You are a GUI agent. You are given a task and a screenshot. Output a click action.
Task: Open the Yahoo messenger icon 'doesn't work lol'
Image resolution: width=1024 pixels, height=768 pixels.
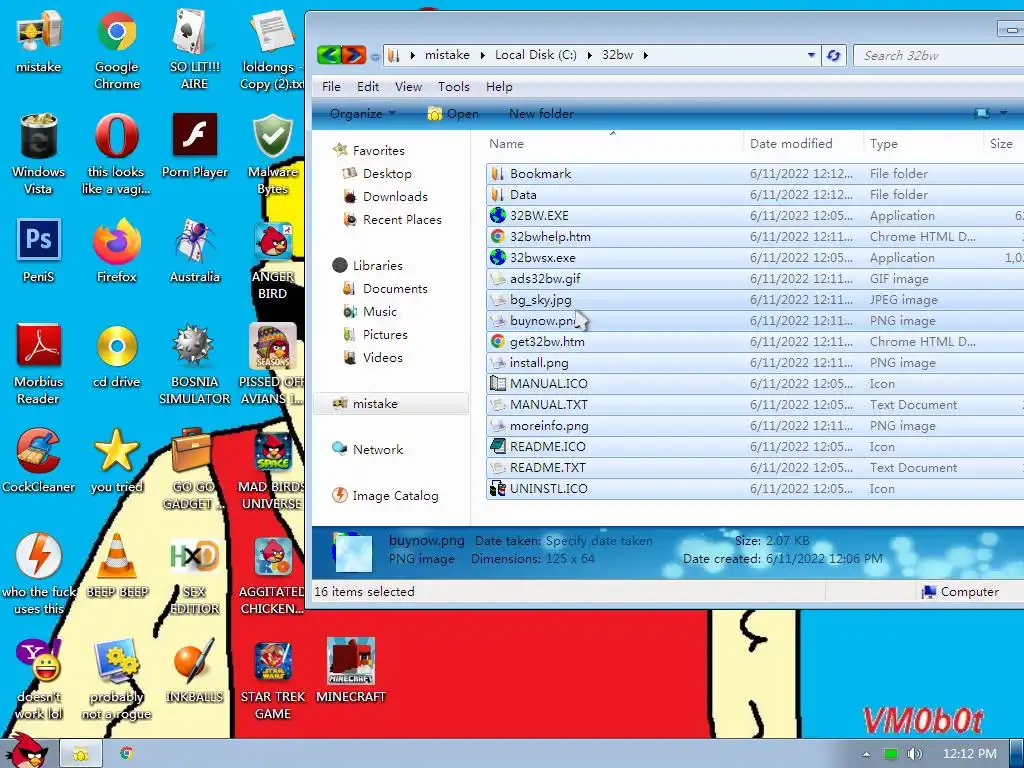pyautogui.click(x=39, y=679)
